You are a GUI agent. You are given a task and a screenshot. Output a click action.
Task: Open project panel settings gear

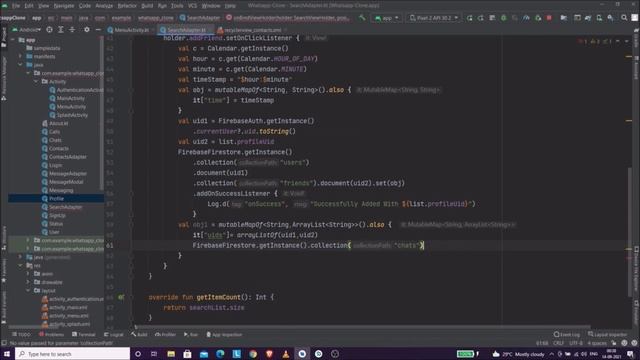[x=87, y=30]
